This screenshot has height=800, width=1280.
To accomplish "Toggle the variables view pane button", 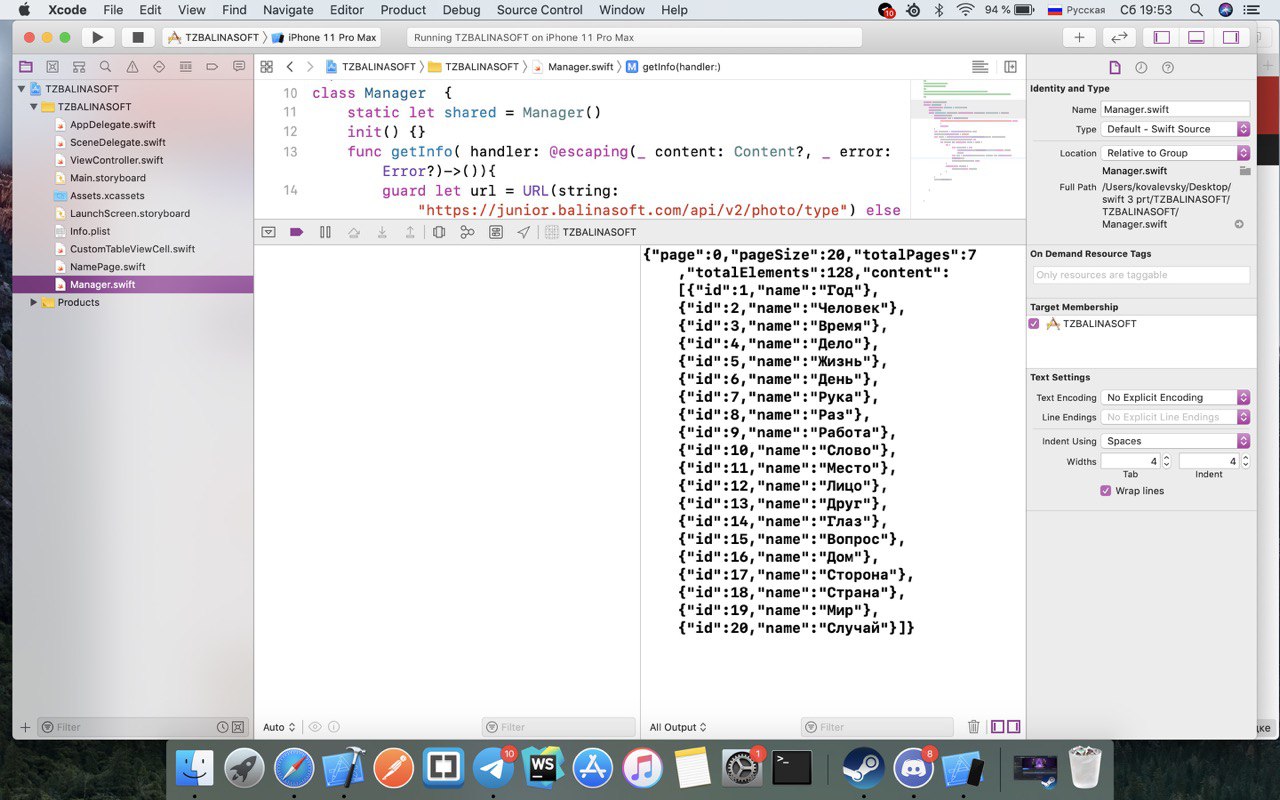I will point(998,727).
